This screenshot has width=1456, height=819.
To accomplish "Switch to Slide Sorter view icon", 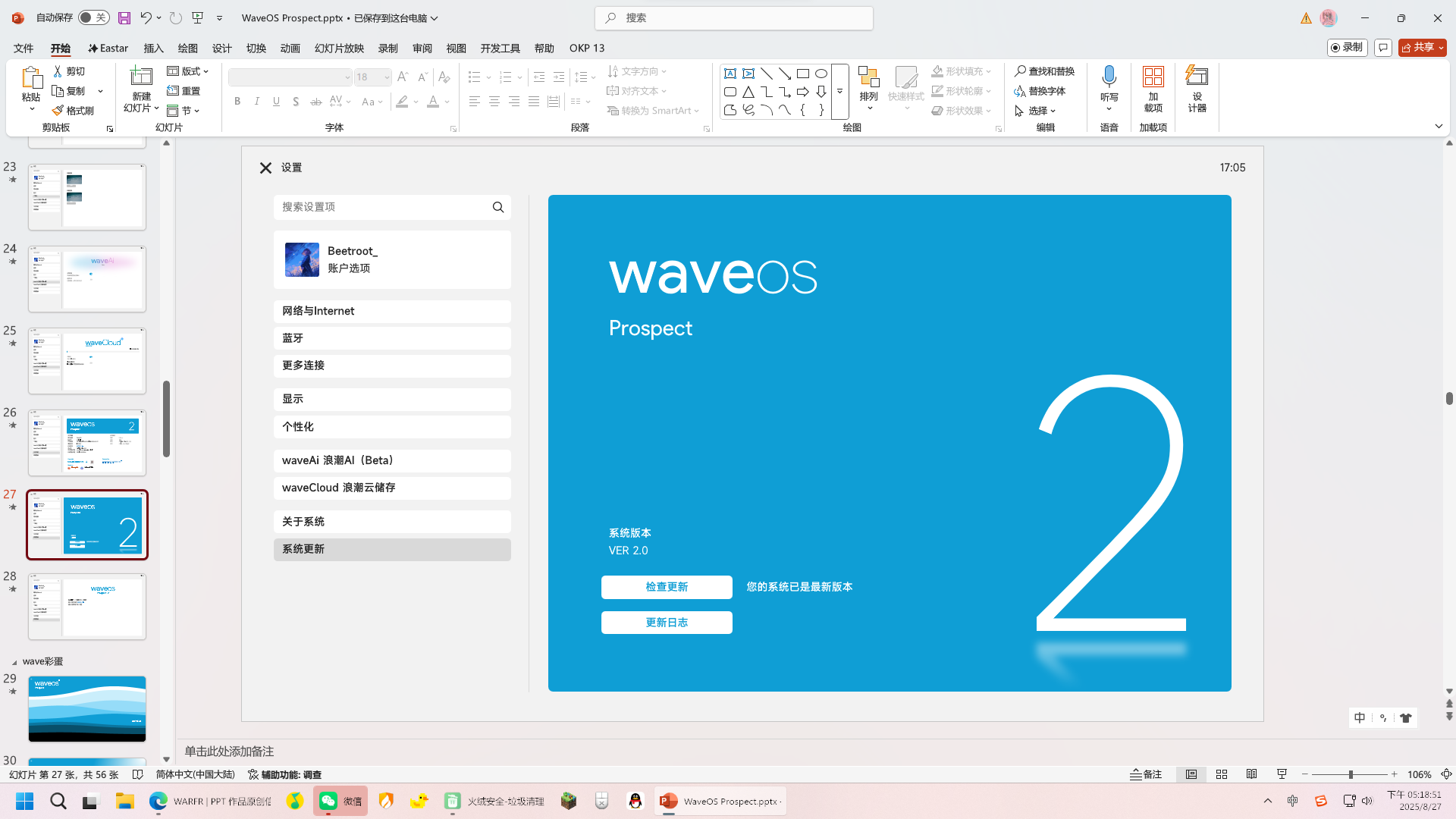I will 1222,774.
